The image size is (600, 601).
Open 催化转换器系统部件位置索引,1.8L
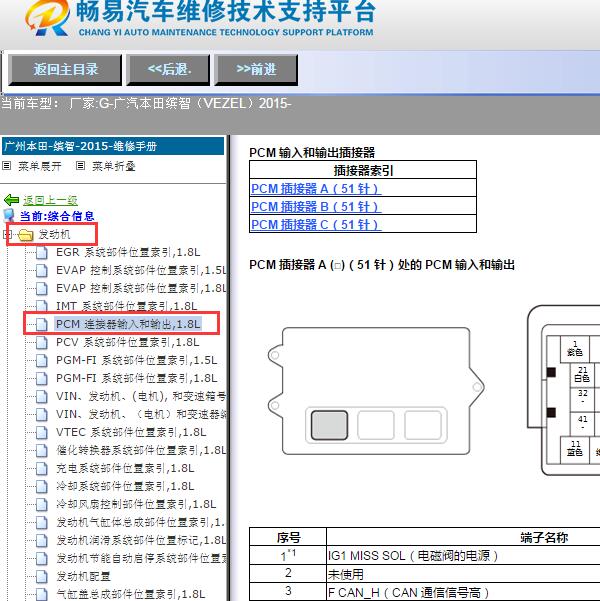pos(141,450)
